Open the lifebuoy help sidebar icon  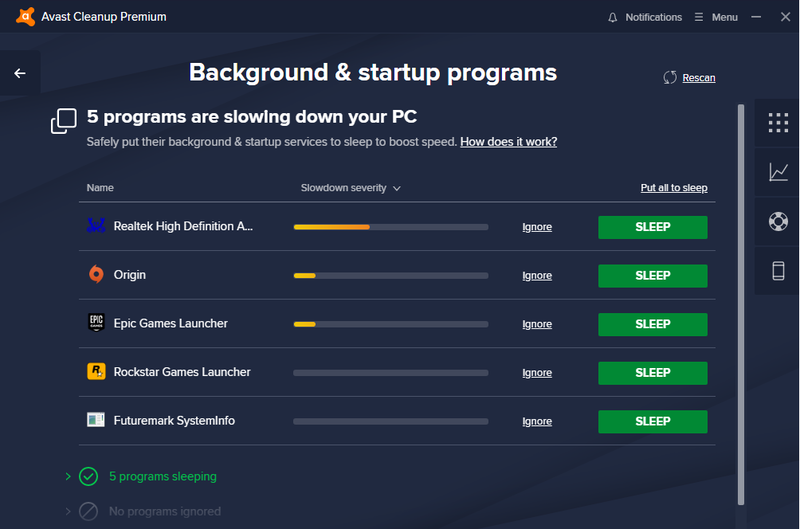(778, 221)
